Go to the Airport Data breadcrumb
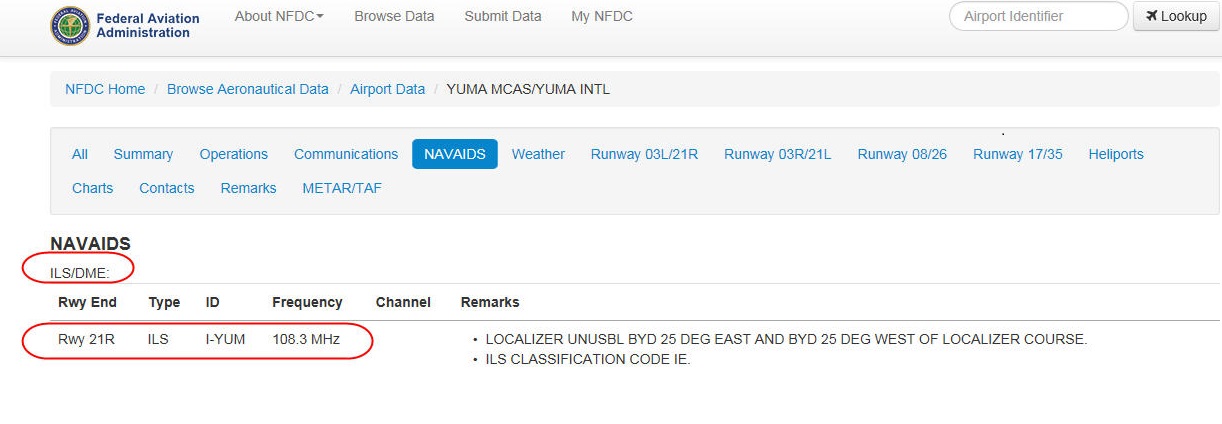Viewport: 1222px width, 424px height. pyautogui.click(x=387, y=89)
